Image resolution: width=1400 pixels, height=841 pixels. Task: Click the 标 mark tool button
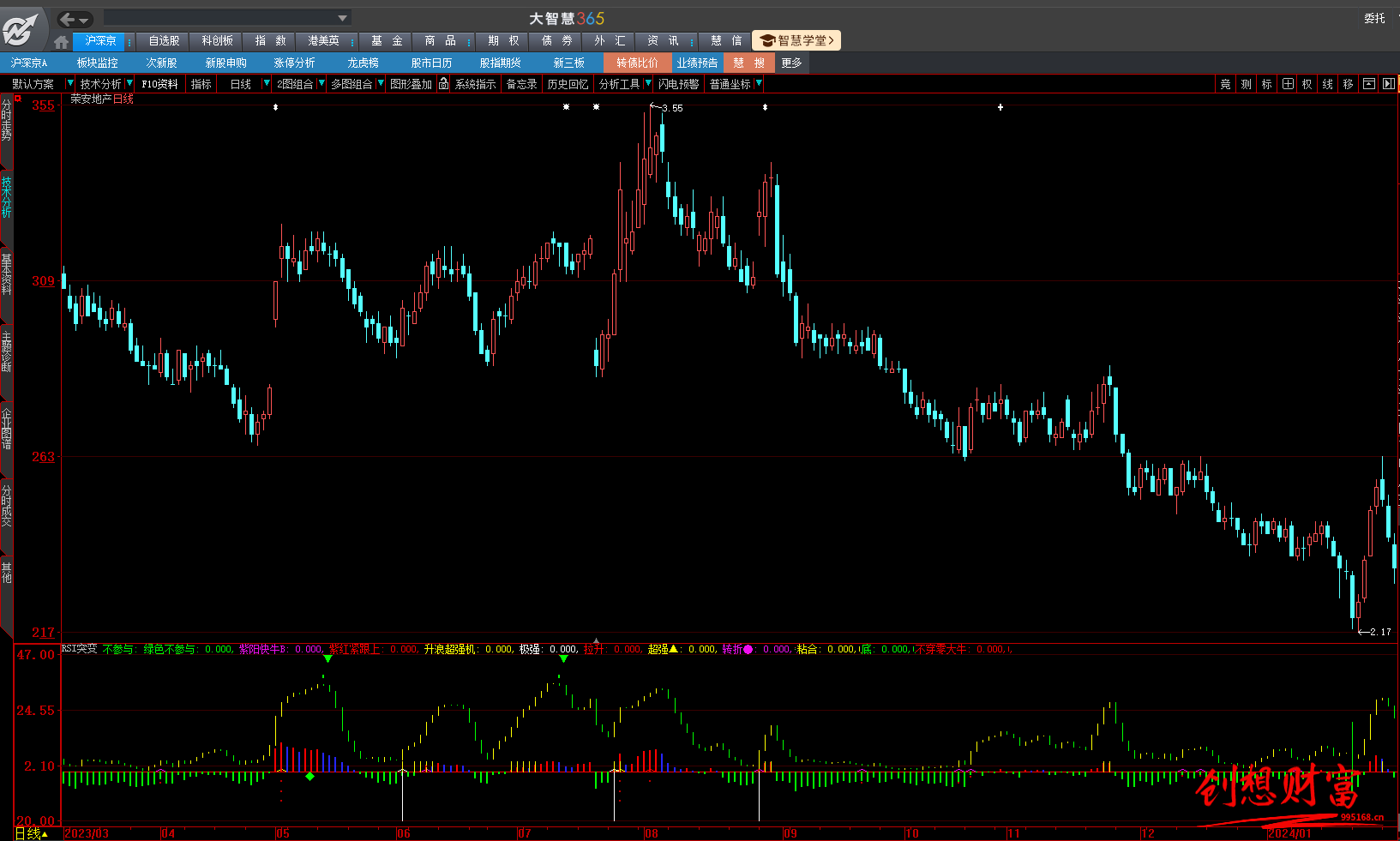(x=1267, y=84)
